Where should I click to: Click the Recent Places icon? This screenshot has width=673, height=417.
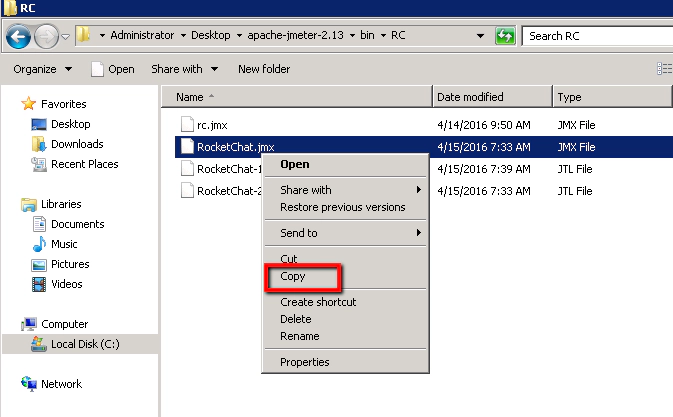point(39,164)
